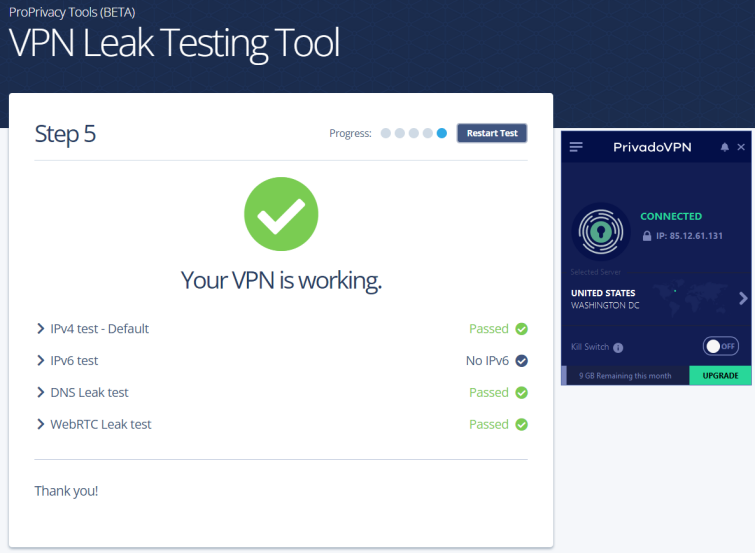Click the 'DNS Leak test' label
755x553 pixels.
[90, 393]
